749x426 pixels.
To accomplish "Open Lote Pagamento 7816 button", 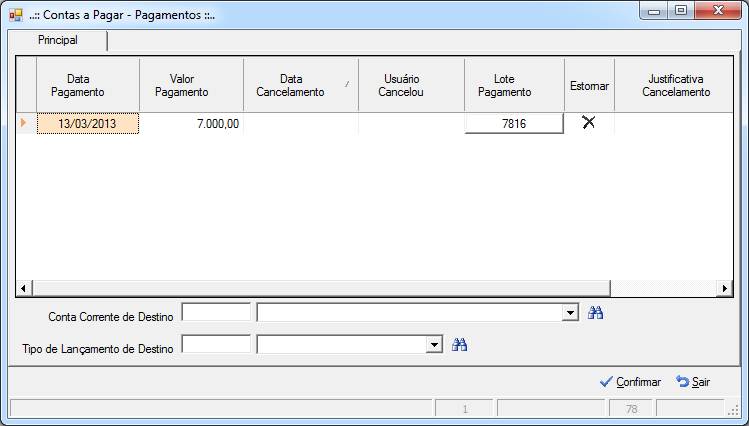I will (514, 124).
